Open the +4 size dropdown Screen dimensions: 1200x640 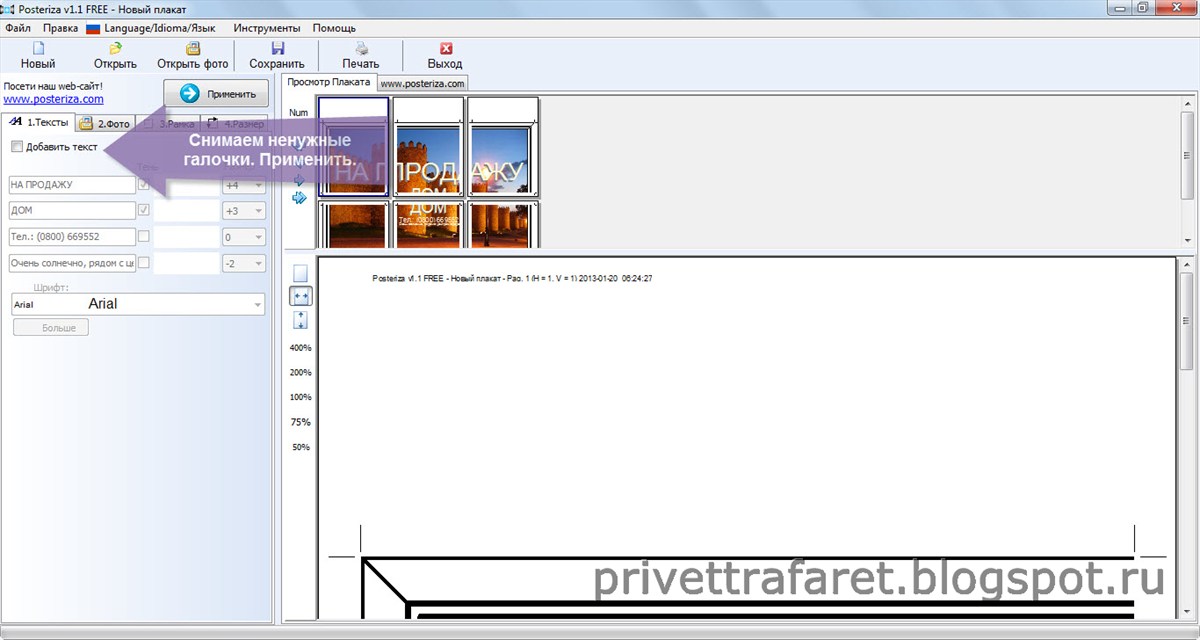point(243,185)
